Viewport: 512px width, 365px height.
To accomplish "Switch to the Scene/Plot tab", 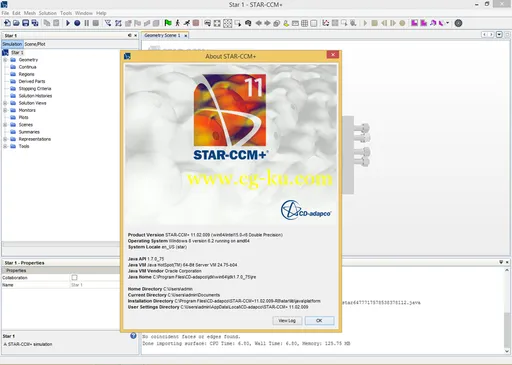I will pyautogui.click(x=35, y=44).
